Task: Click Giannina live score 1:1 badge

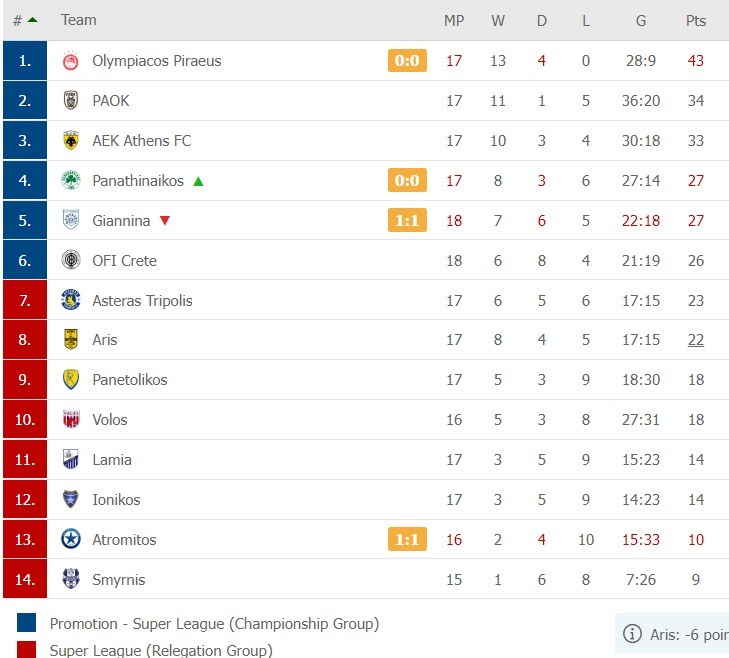Action: (407, 221)
